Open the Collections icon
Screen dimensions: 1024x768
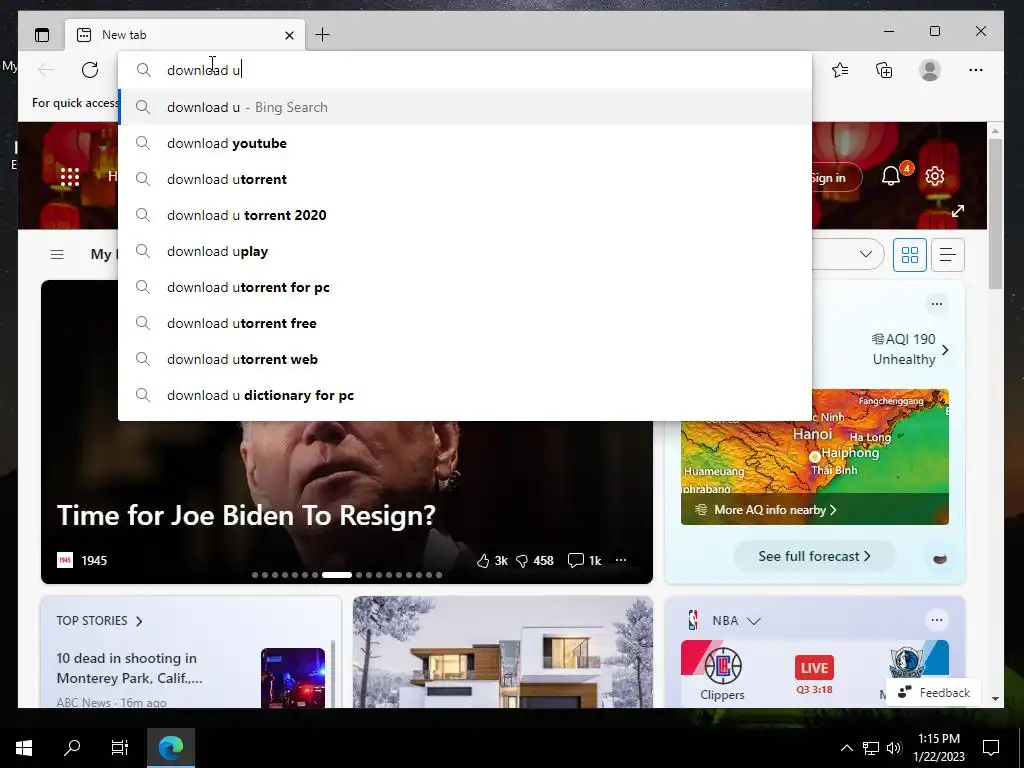coord(884,70)
